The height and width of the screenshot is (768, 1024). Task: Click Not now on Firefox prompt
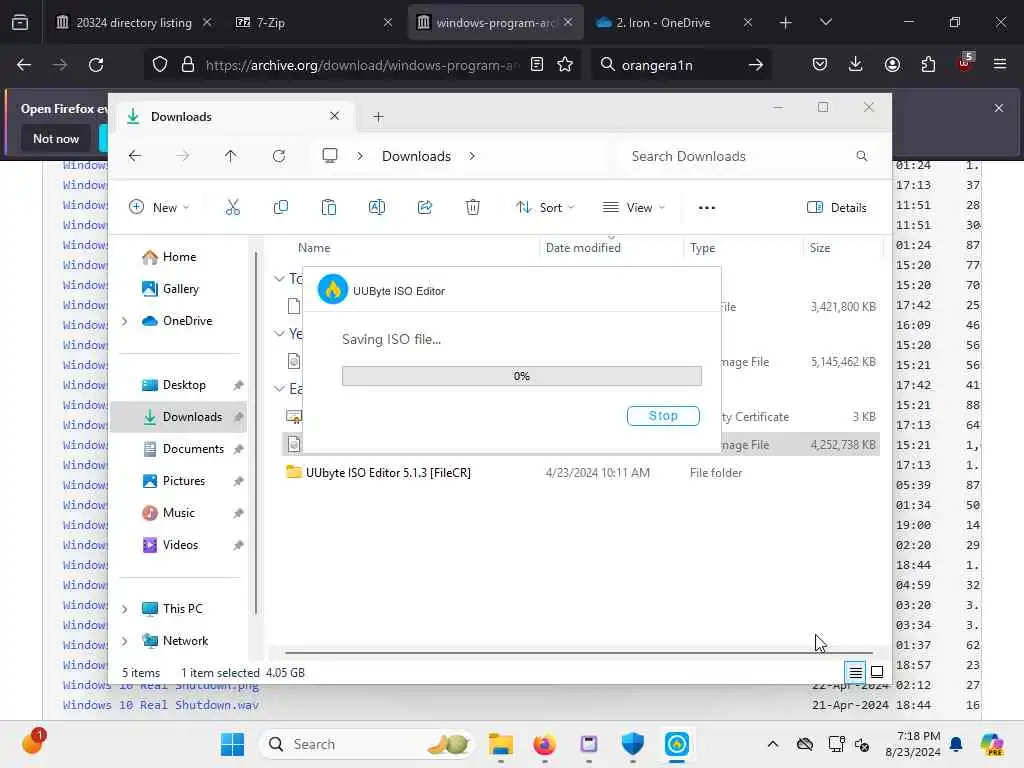point(56,138)
